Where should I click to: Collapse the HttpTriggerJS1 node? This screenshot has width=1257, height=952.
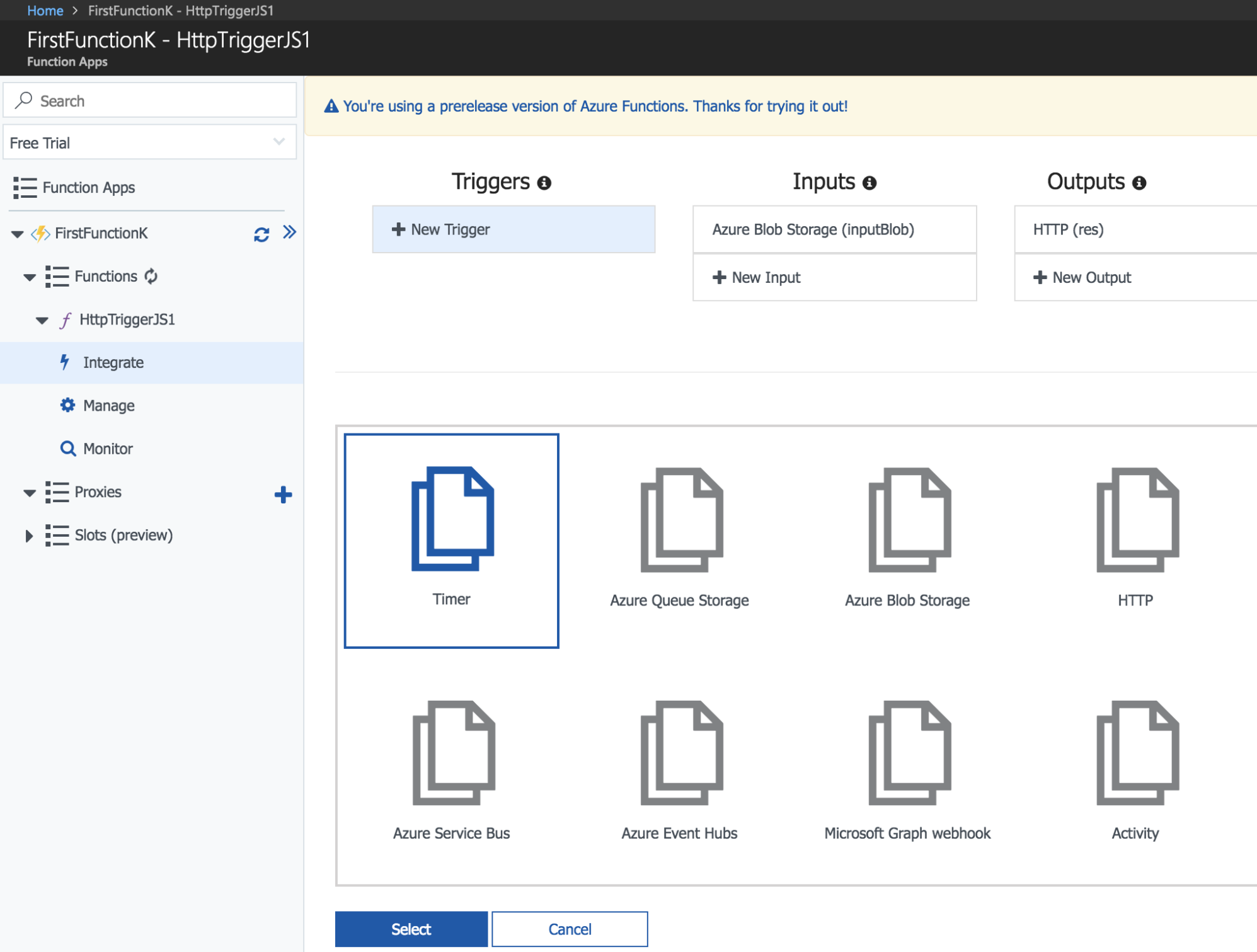[x=42, y=321]
